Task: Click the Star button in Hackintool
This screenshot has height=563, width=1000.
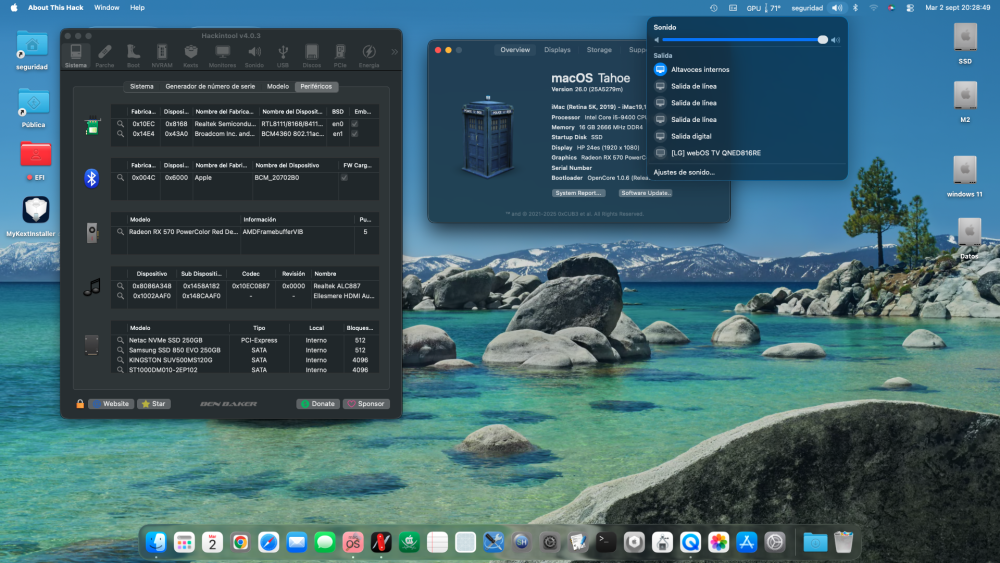Action: click(x=154, y=404)
